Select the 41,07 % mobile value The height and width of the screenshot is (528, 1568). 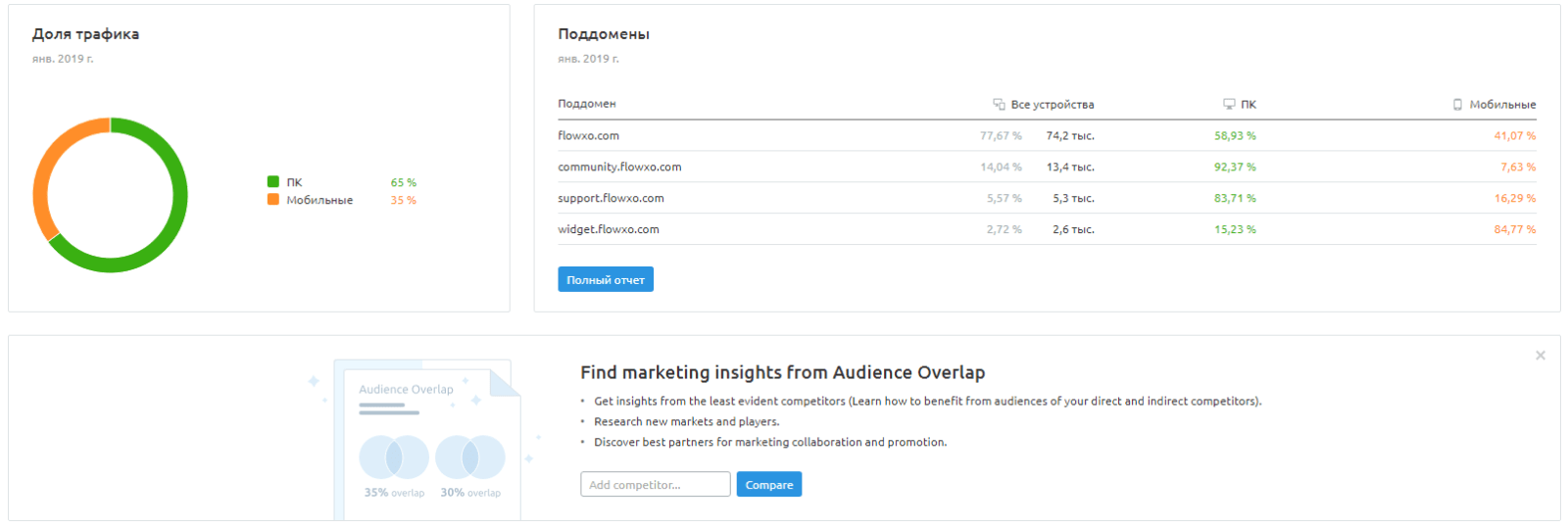click(1515, 135)
